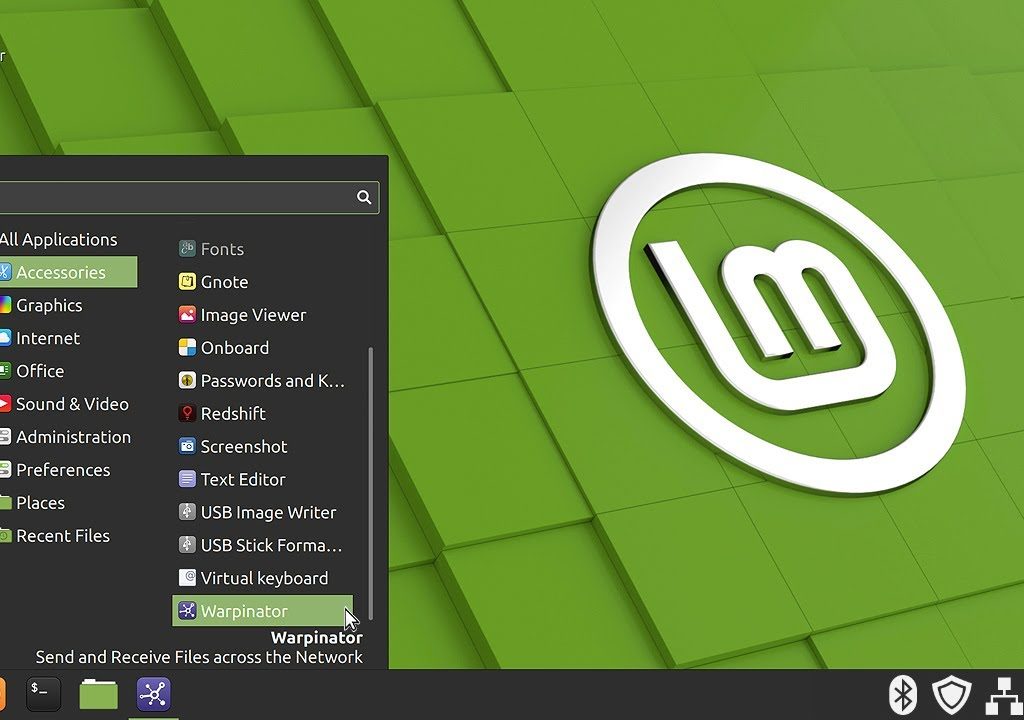Select Passwords and K… label

point(272,381)
